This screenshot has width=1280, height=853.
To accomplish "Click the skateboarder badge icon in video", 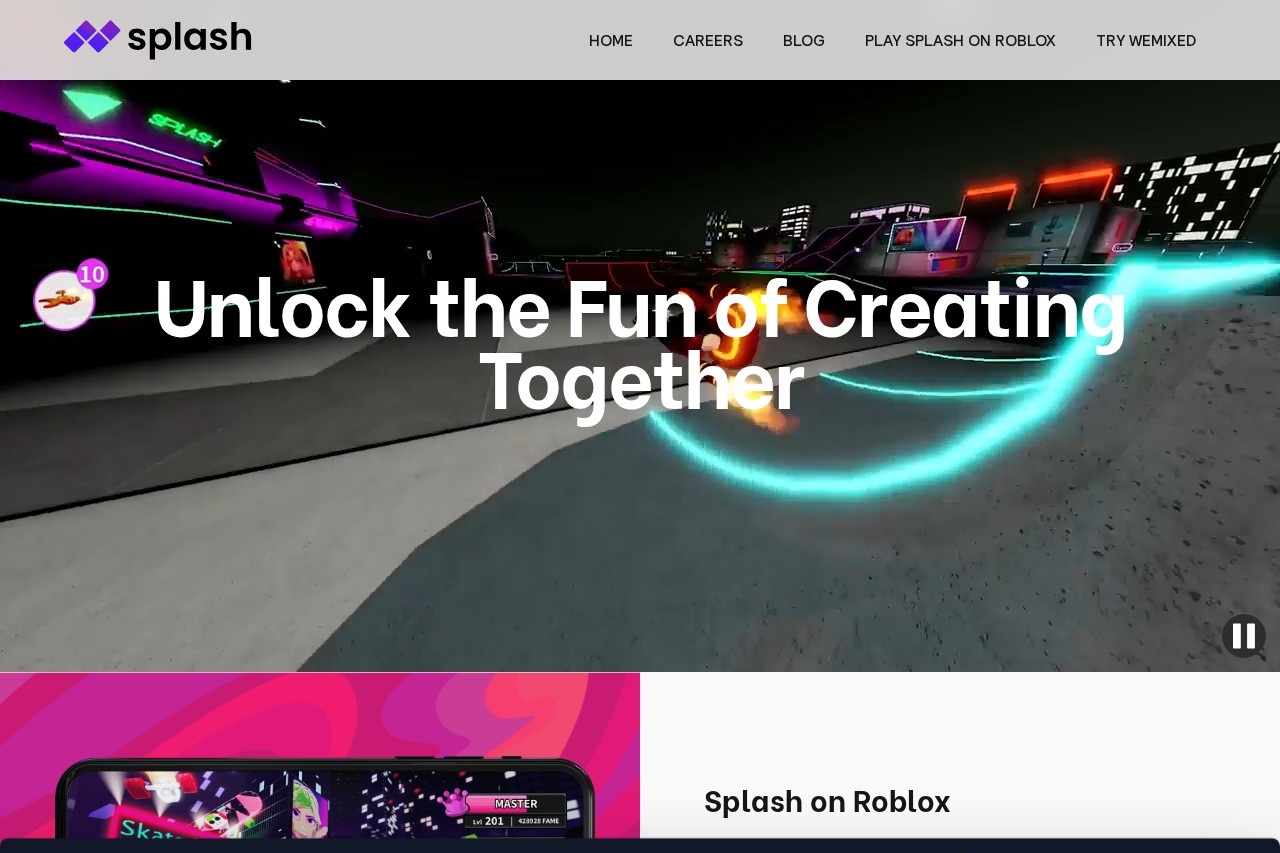I will point(64,300).
